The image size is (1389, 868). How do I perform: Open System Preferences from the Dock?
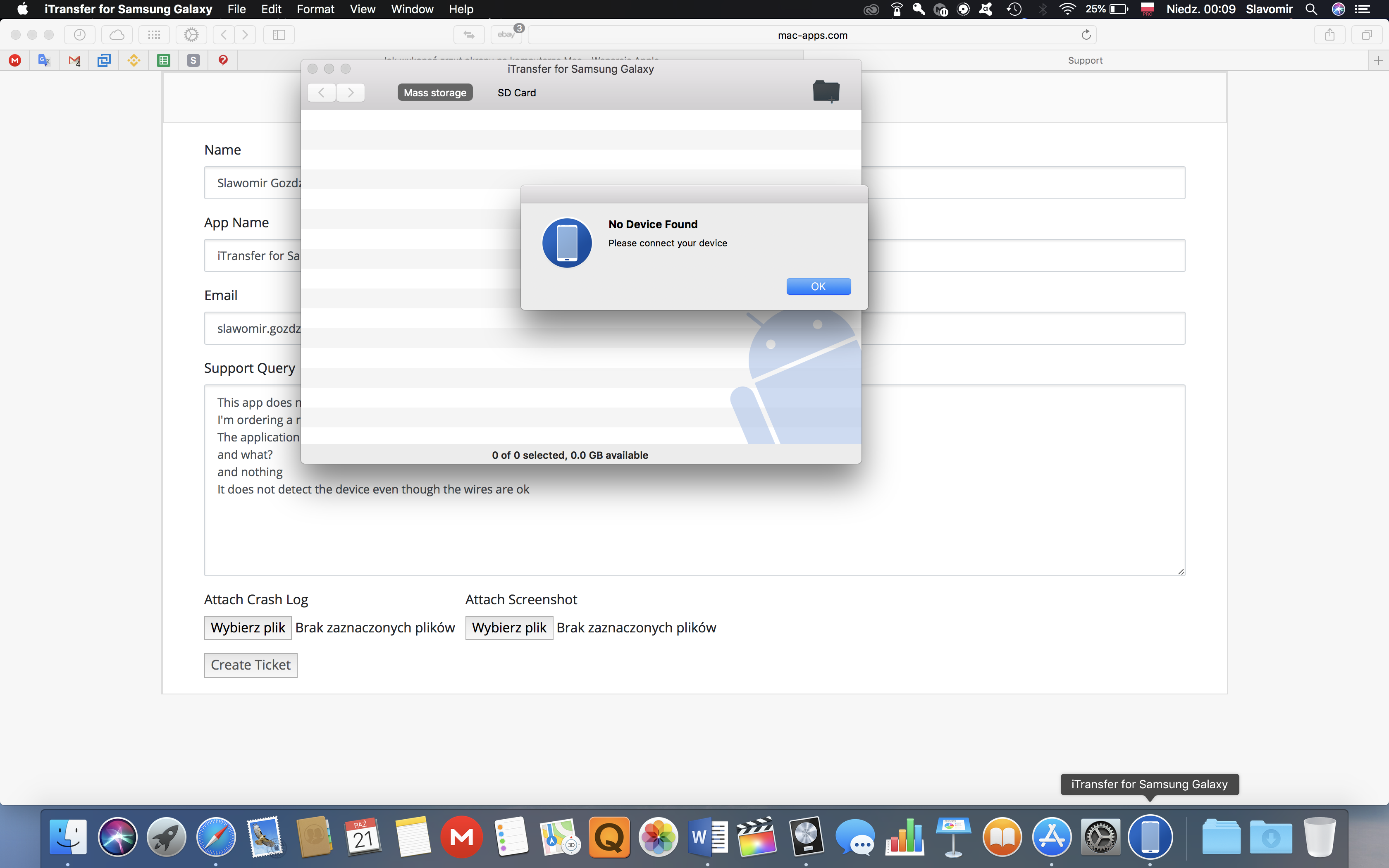coord(1101,837)
